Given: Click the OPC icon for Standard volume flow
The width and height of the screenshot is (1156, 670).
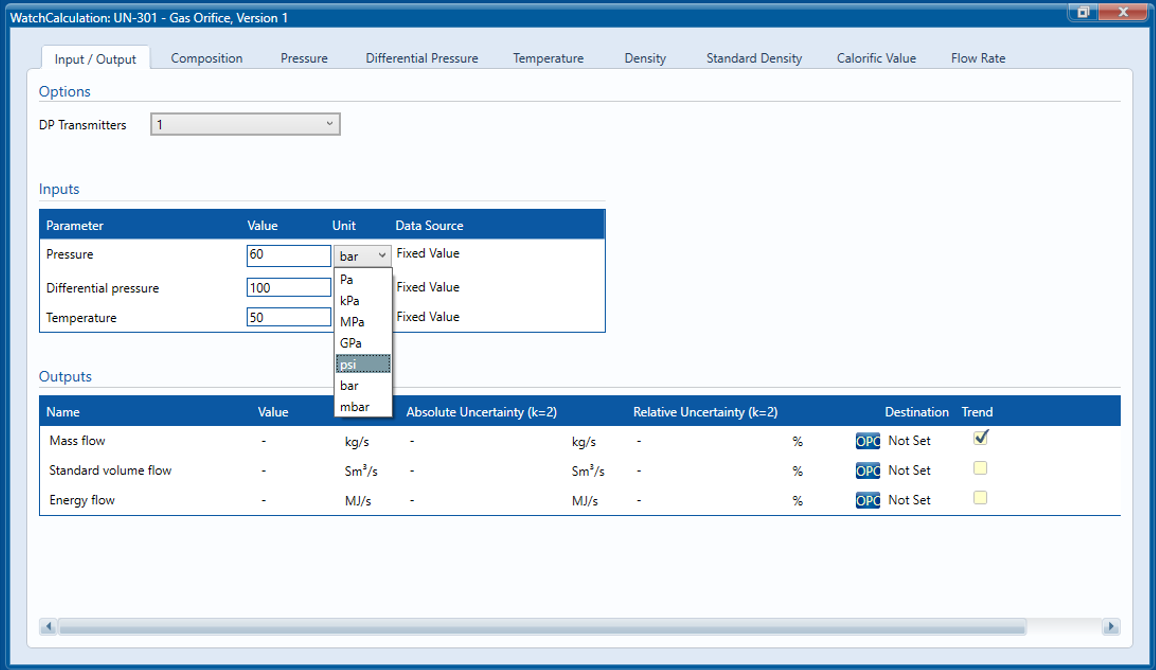Looking at the screenshot, I should point(868,470).
